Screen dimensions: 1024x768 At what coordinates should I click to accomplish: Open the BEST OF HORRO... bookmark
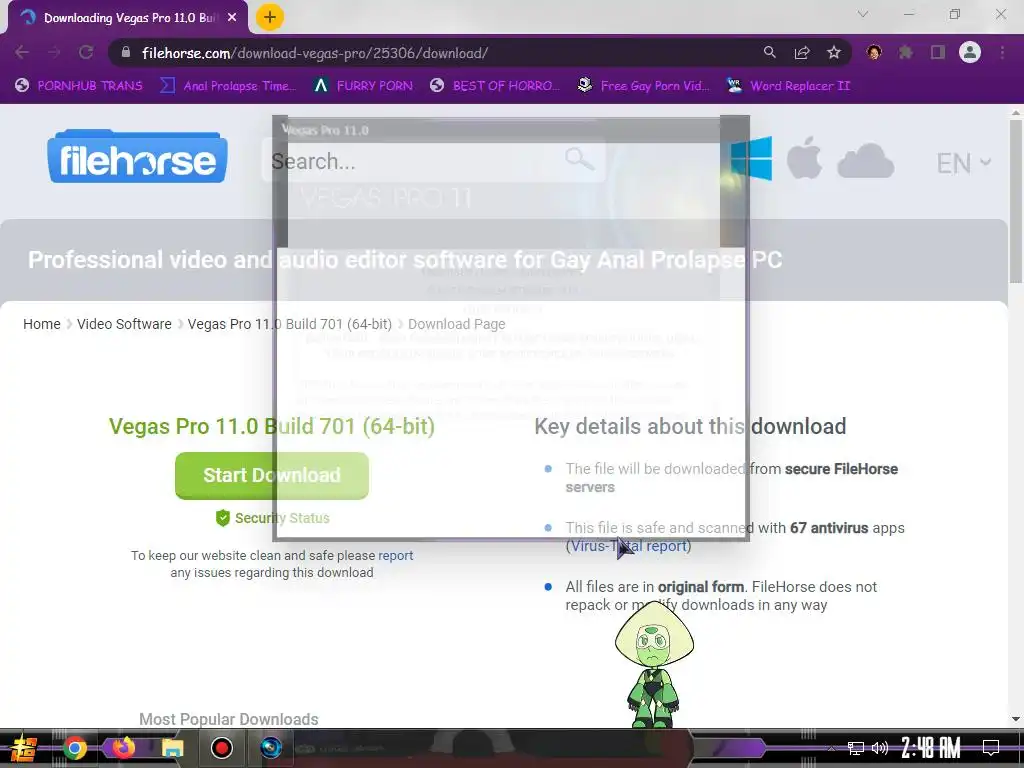[494, 86]
